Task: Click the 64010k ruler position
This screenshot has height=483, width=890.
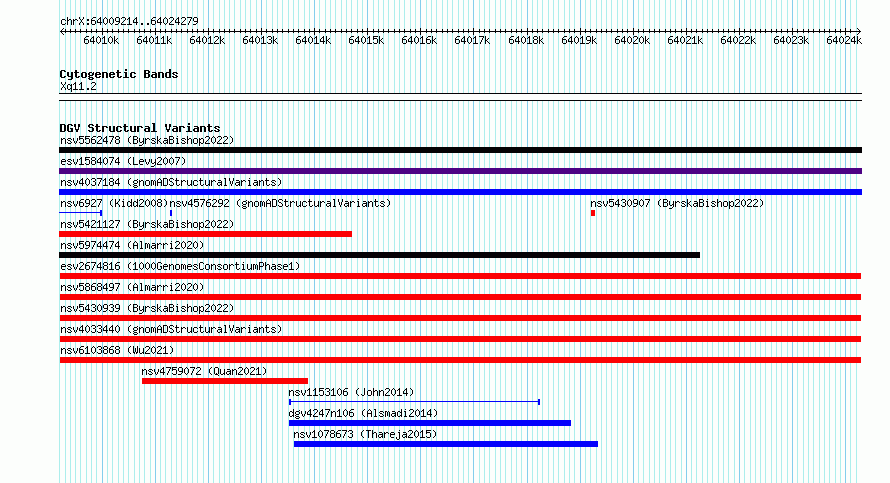Action: point(101,40)
